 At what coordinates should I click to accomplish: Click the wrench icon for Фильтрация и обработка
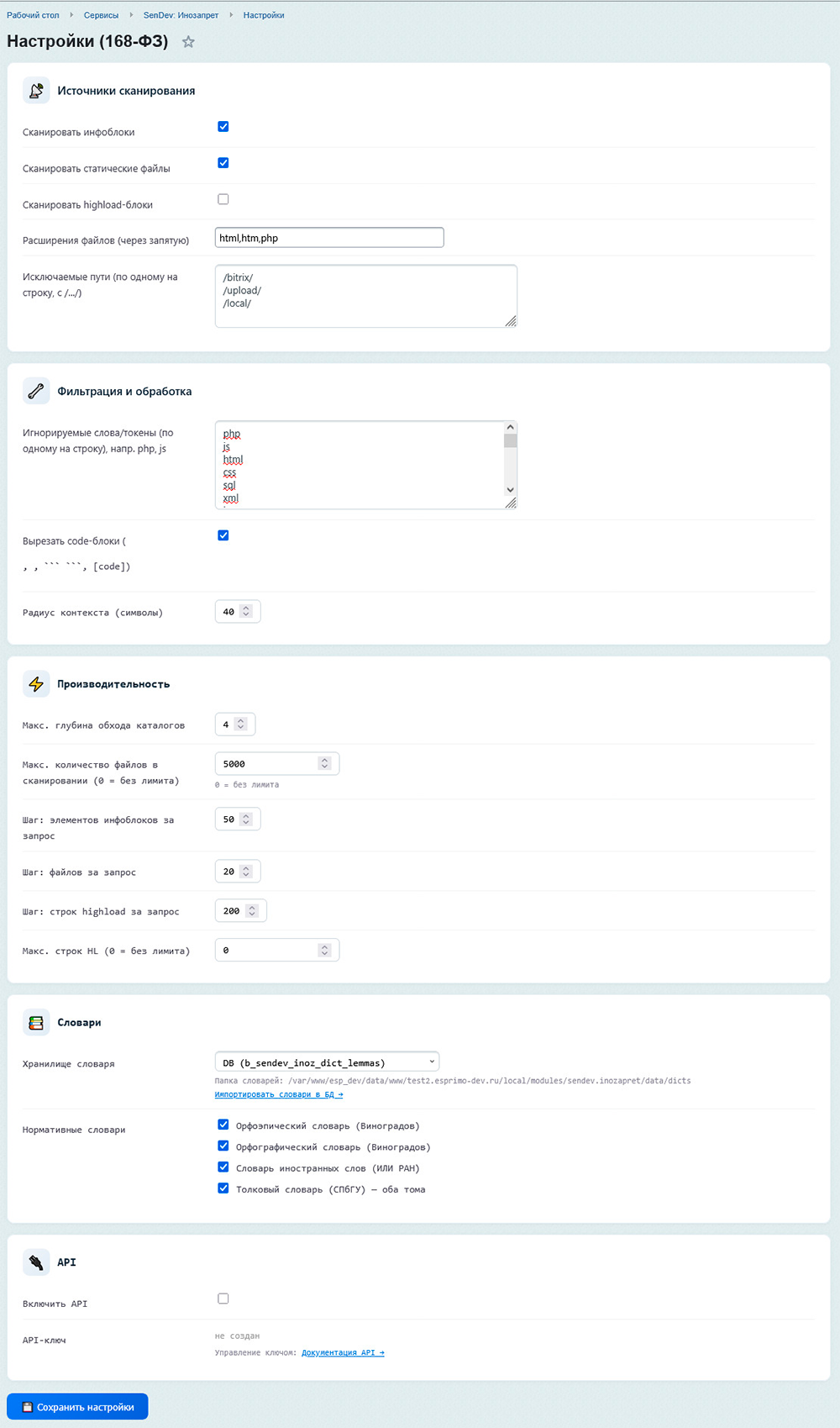click(36, 391)
